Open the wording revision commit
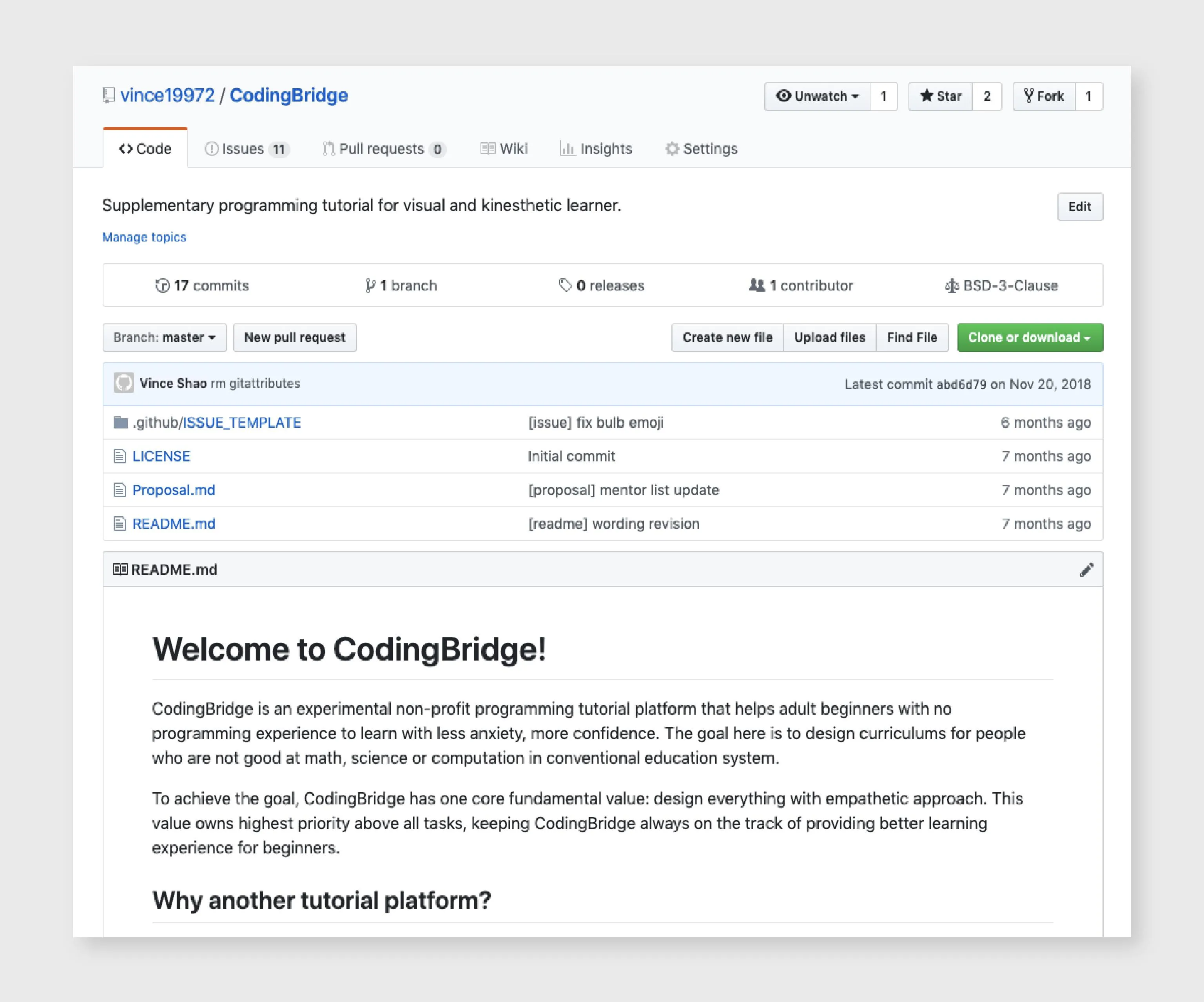 coord(614,524)
